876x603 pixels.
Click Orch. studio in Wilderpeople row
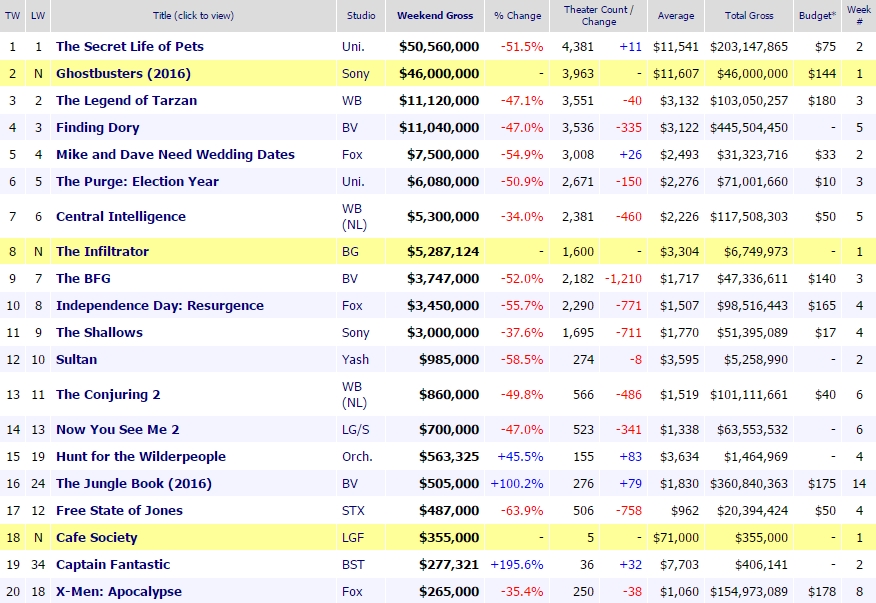[357, 457]
